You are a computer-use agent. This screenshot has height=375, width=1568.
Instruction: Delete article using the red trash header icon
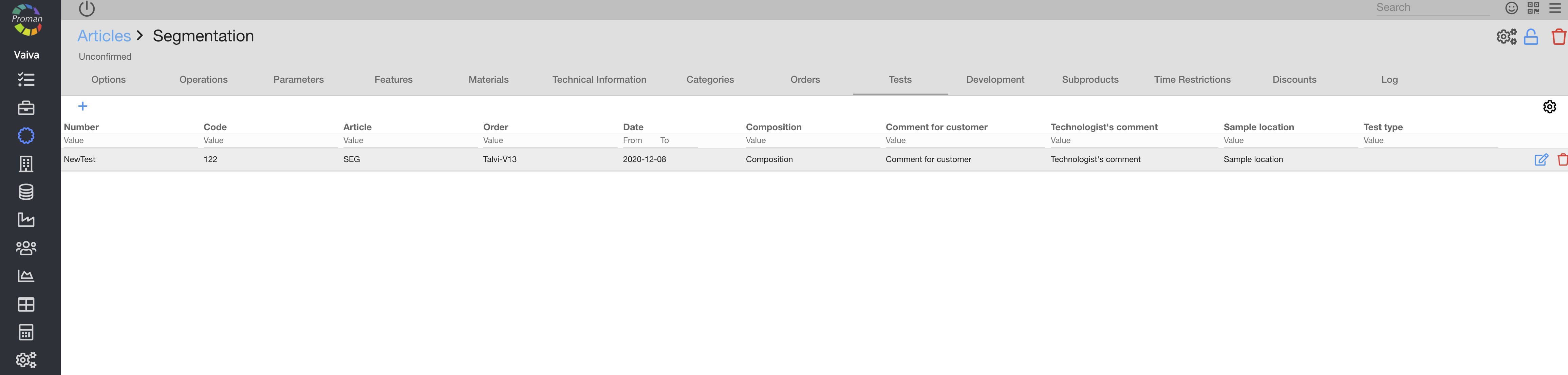pyautogui.click(x=1558, y=37)
